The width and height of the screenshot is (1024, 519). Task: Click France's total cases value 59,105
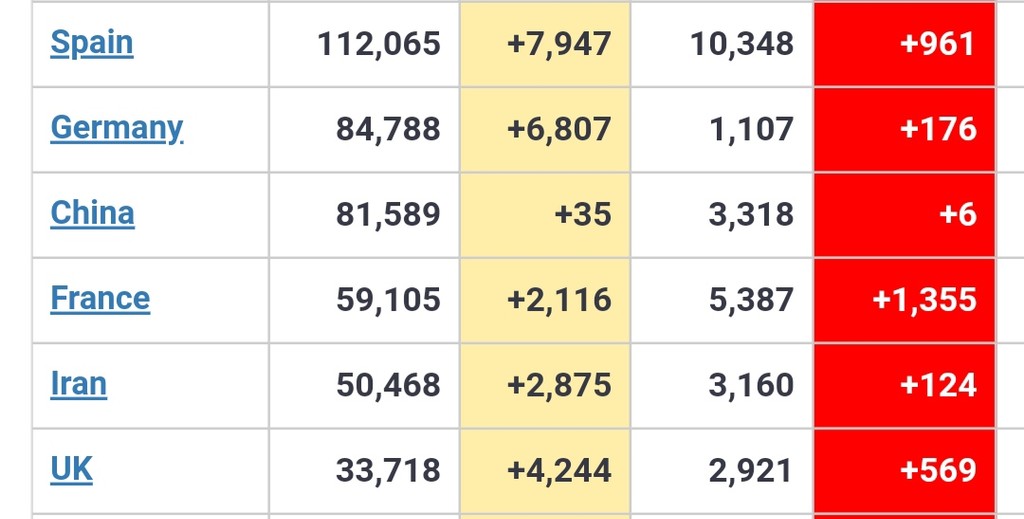click(x=388, y=300)
